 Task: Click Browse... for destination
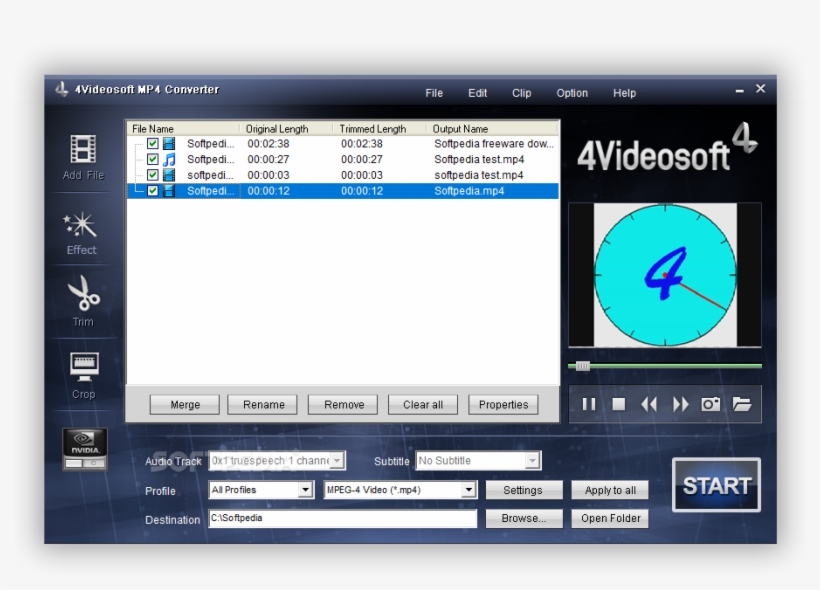(x=524, y=518)
